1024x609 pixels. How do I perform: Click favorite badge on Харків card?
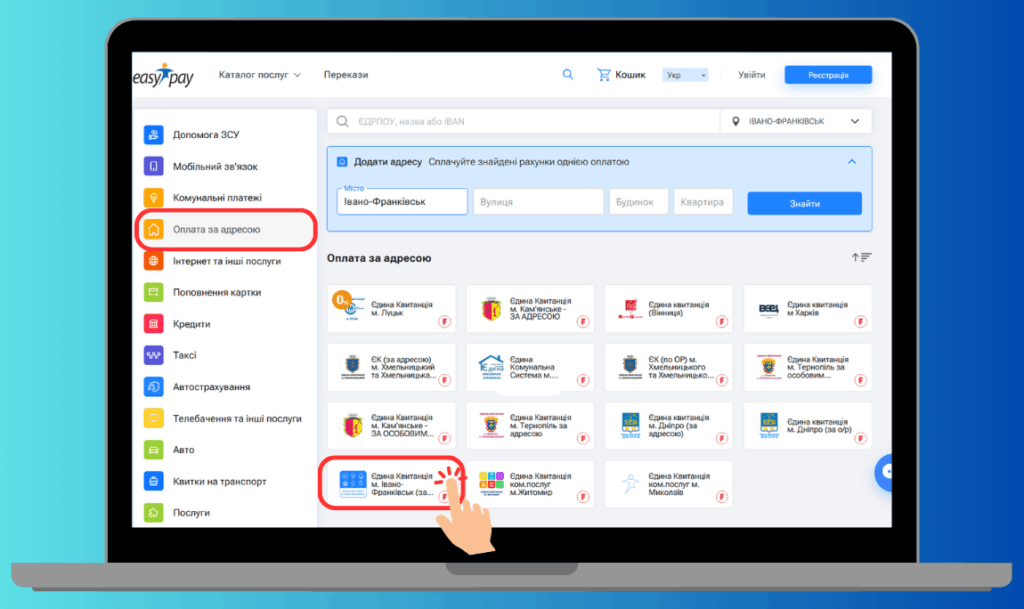coord(860,321)
